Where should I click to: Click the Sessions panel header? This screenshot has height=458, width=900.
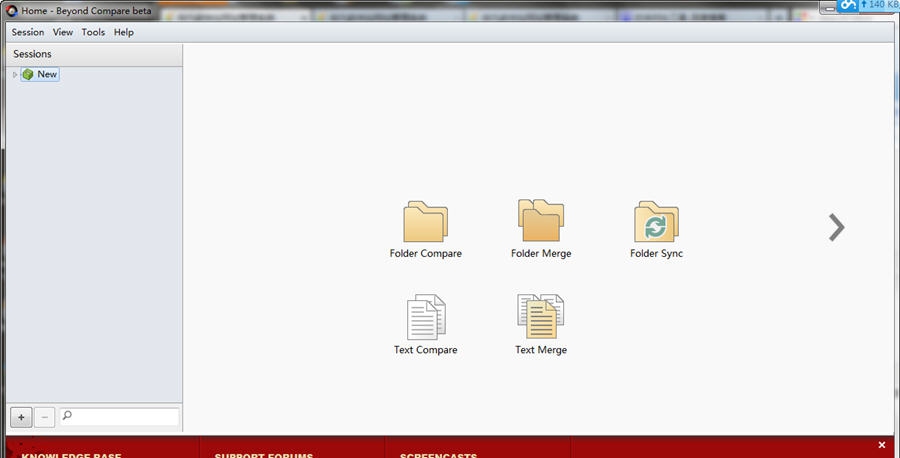[x=94, y=54]
